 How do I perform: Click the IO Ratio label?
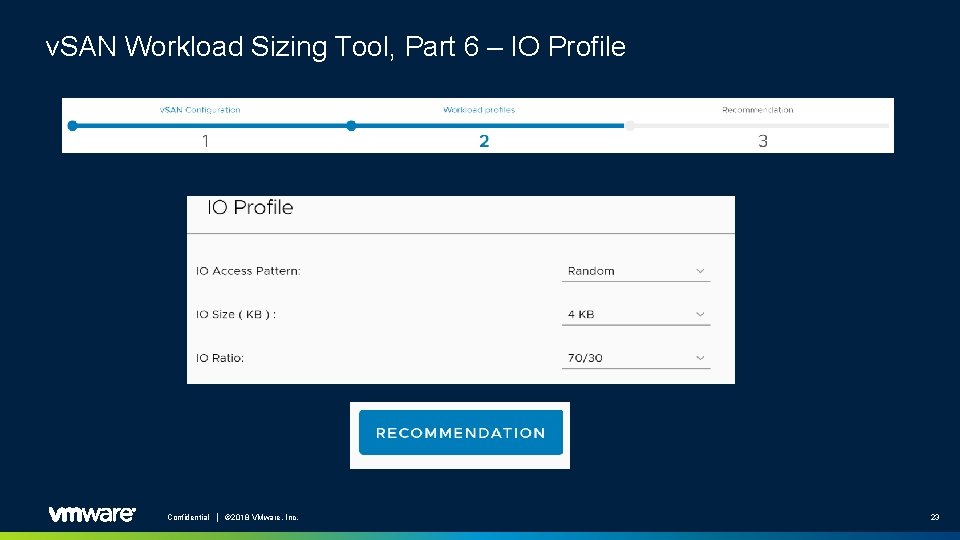click(220, 358)
